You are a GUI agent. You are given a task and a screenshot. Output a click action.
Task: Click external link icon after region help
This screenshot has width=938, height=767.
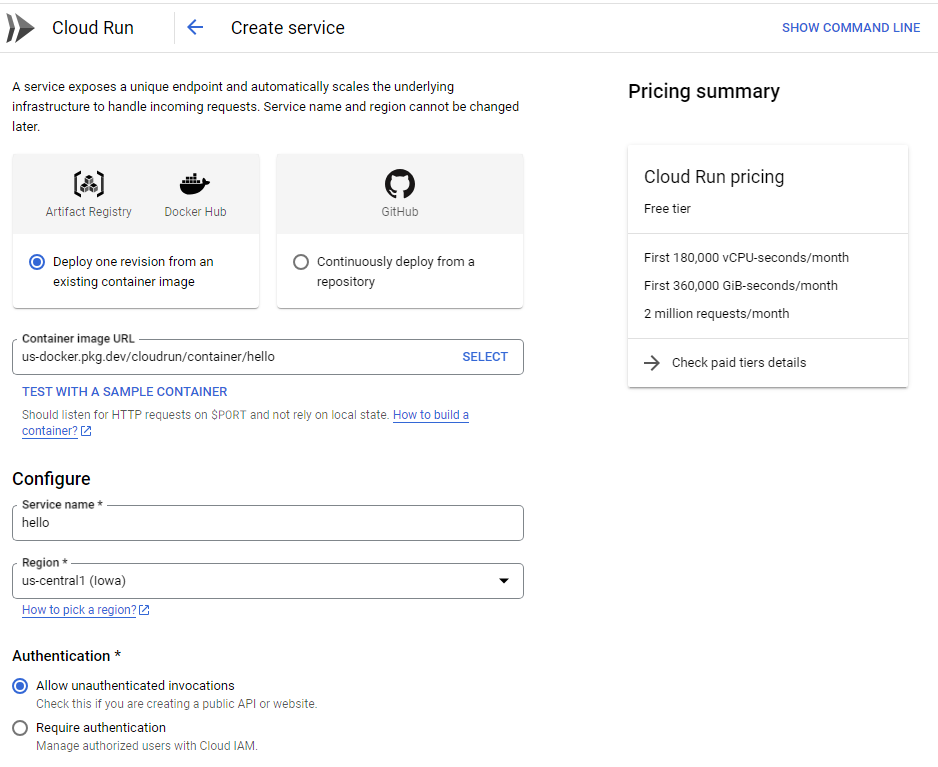tap(144, 610)
